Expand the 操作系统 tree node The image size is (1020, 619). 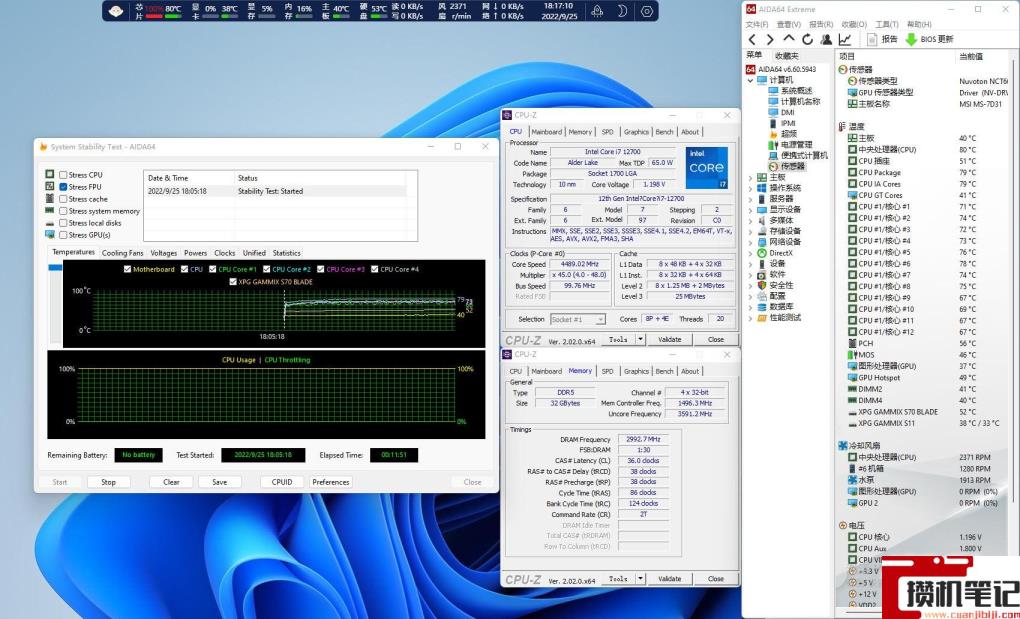coord(751,188)
